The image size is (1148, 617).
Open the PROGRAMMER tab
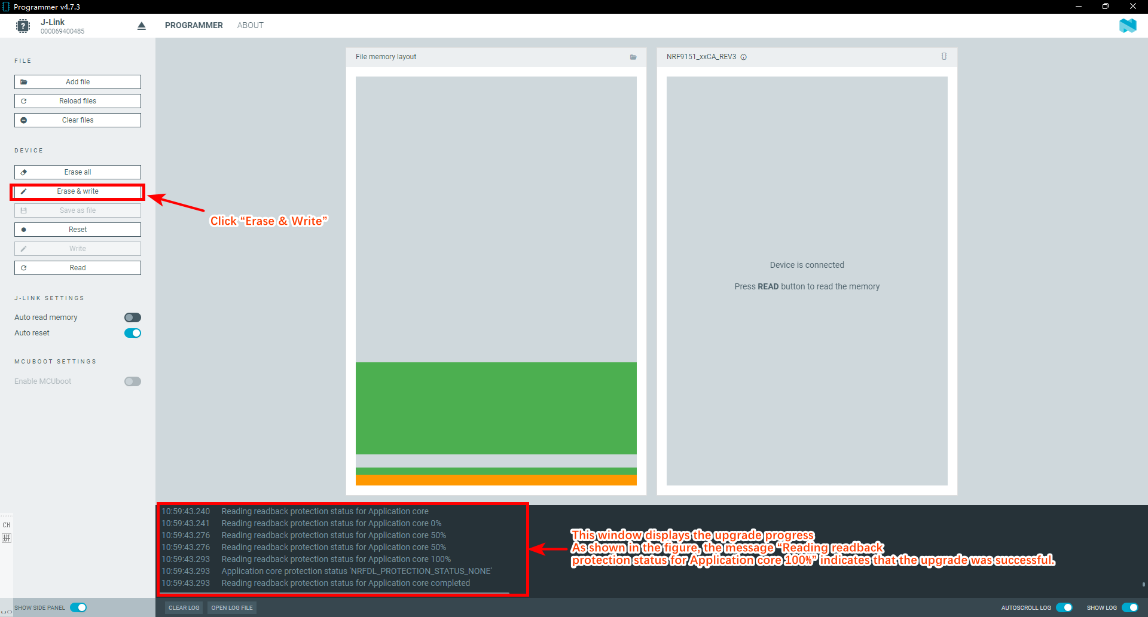point(193,26)
